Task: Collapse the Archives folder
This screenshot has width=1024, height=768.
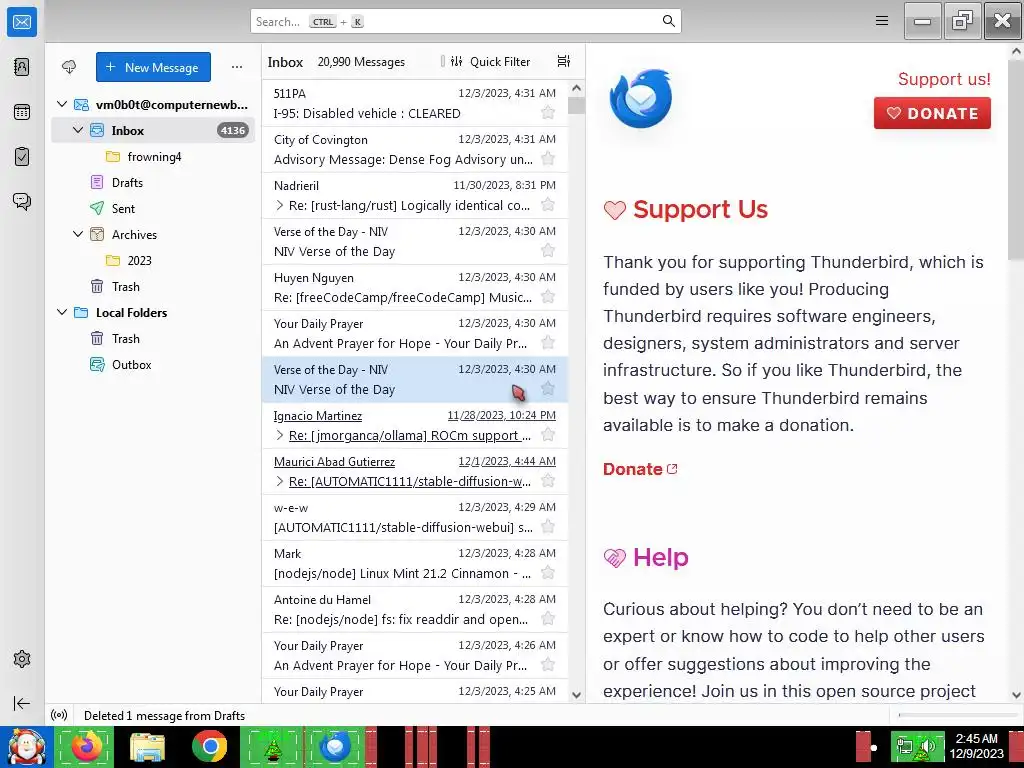Action: click(x=78, y=234)
